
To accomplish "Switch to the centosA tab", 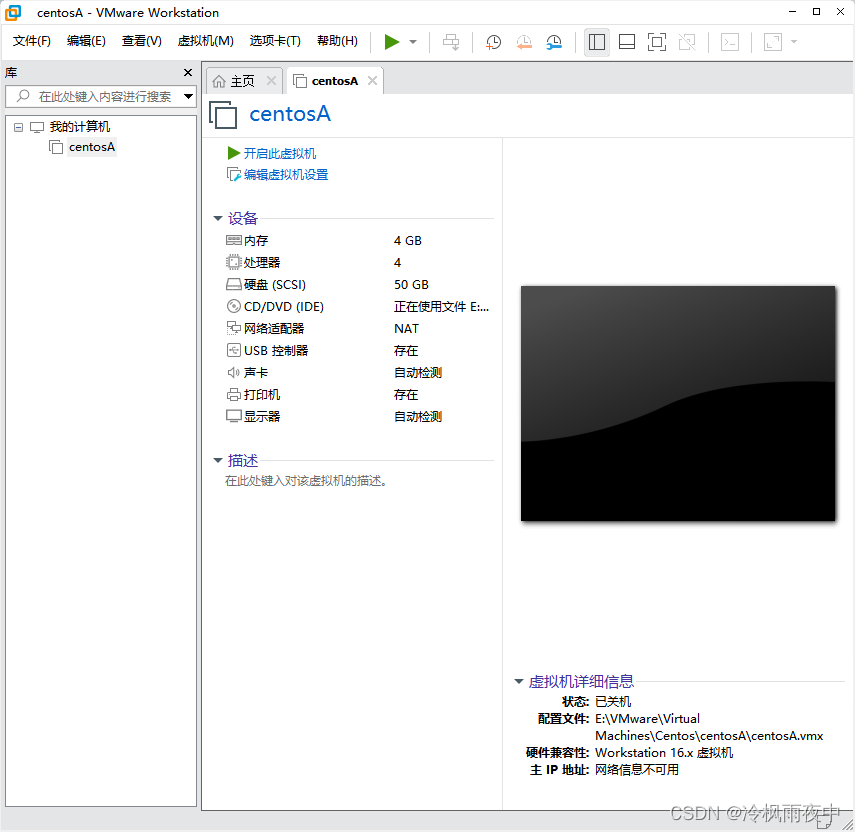I will [334, 81].
